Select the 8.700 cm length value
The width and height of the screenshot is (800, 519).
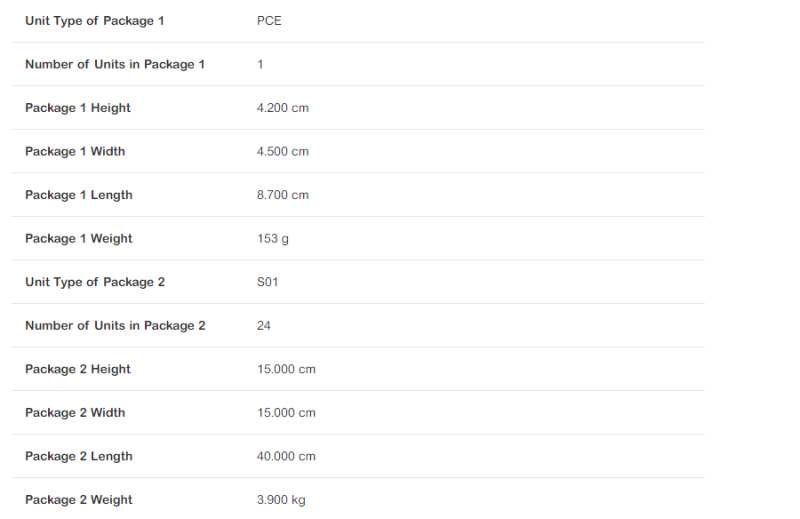click(283, 195)
